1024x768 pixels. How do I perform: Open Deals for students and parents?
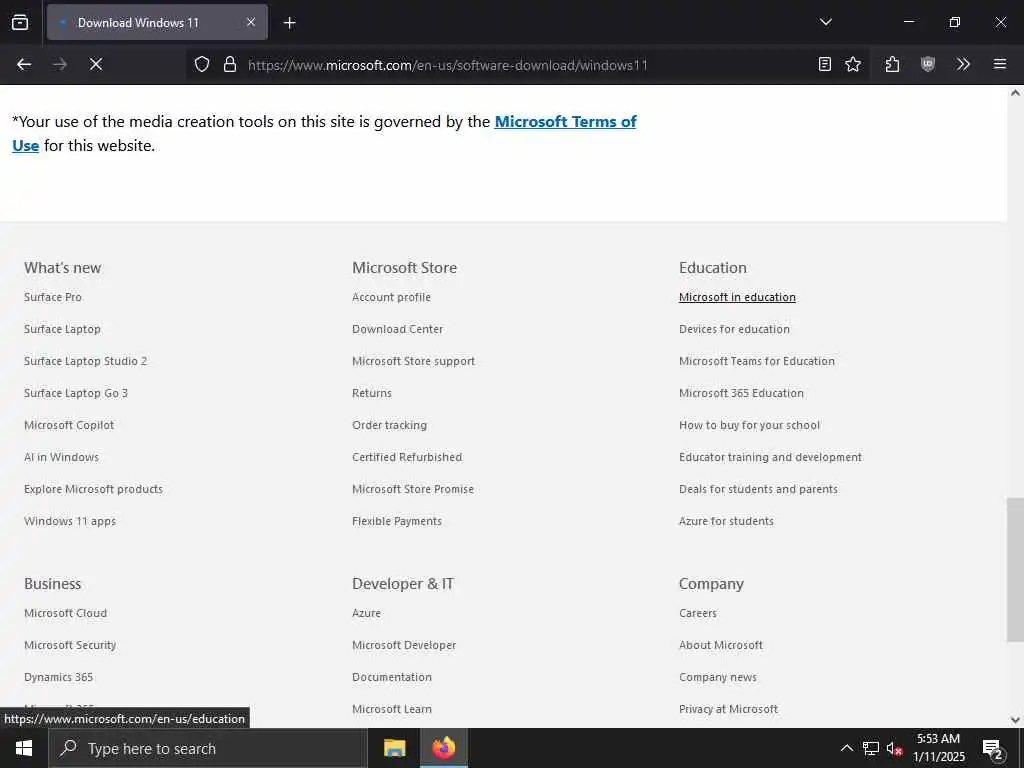coord(758,489)
